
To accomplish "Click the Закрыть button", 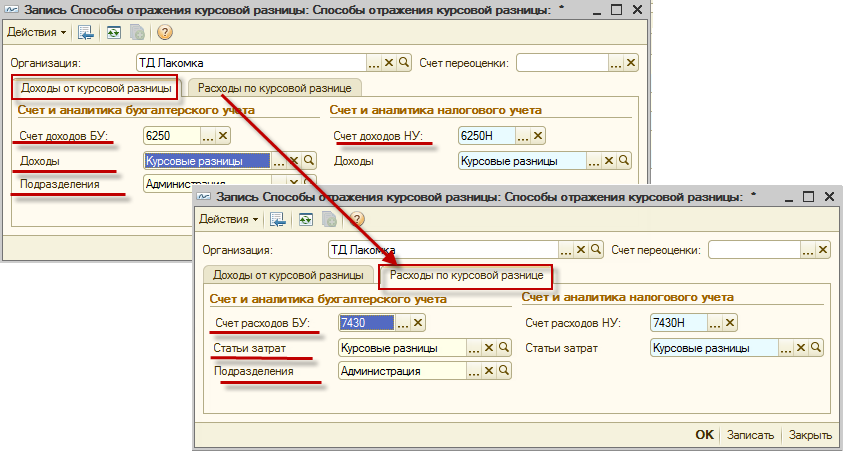I will coord(809,435).
